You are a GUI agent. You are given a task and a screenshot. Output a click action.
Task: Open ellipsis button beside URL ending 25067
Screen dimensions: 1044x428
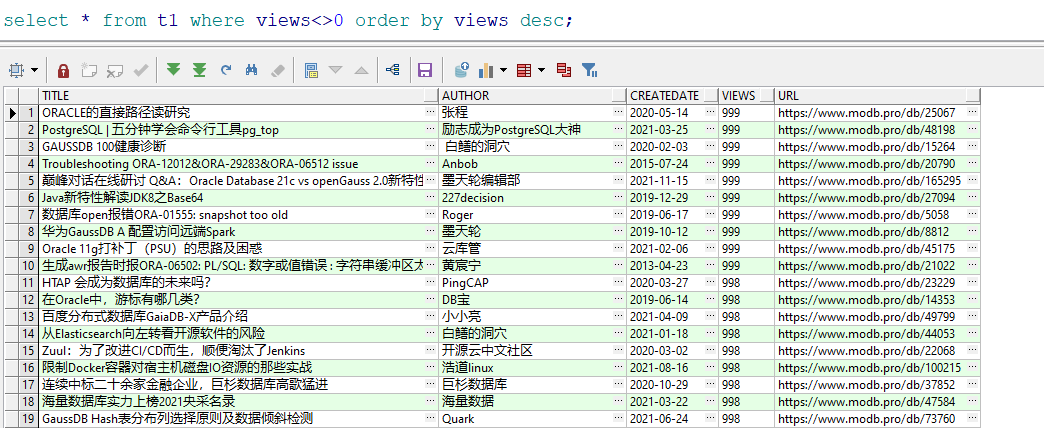(973, 112)
